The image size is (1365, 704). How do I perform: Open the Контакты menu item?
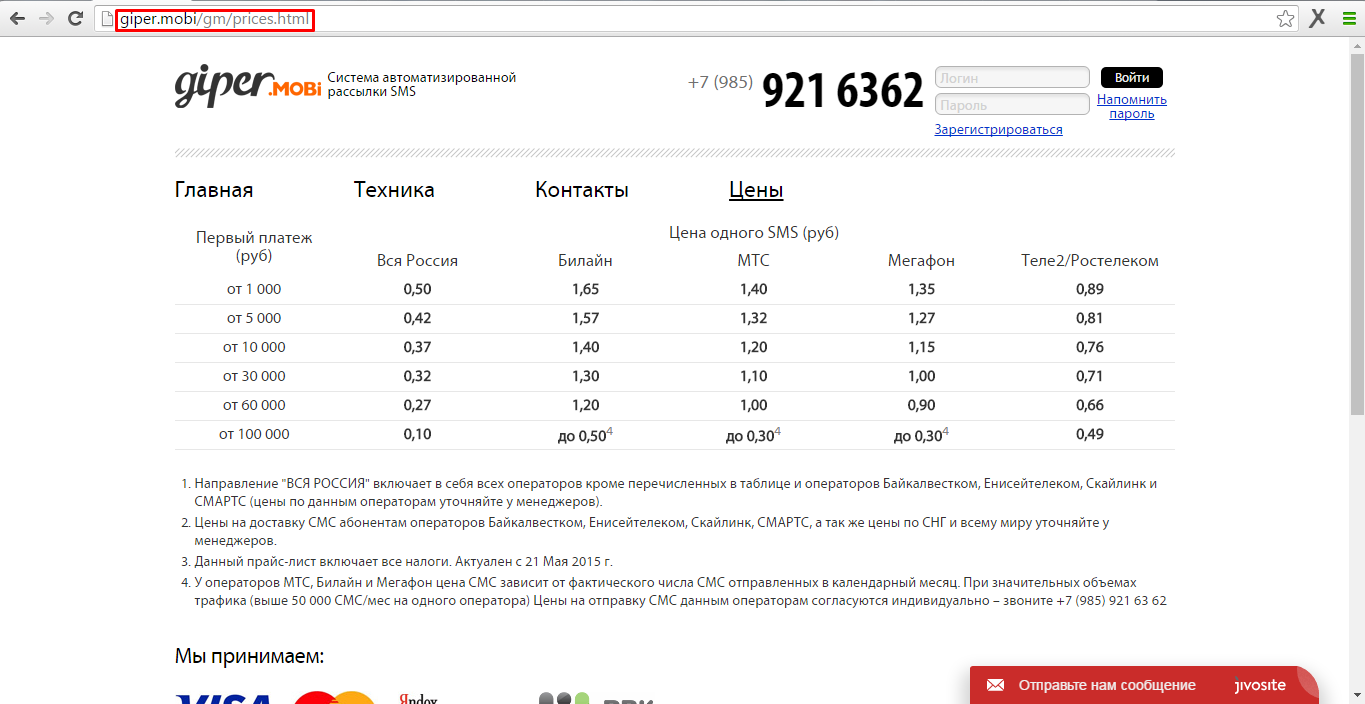point(582,190)
